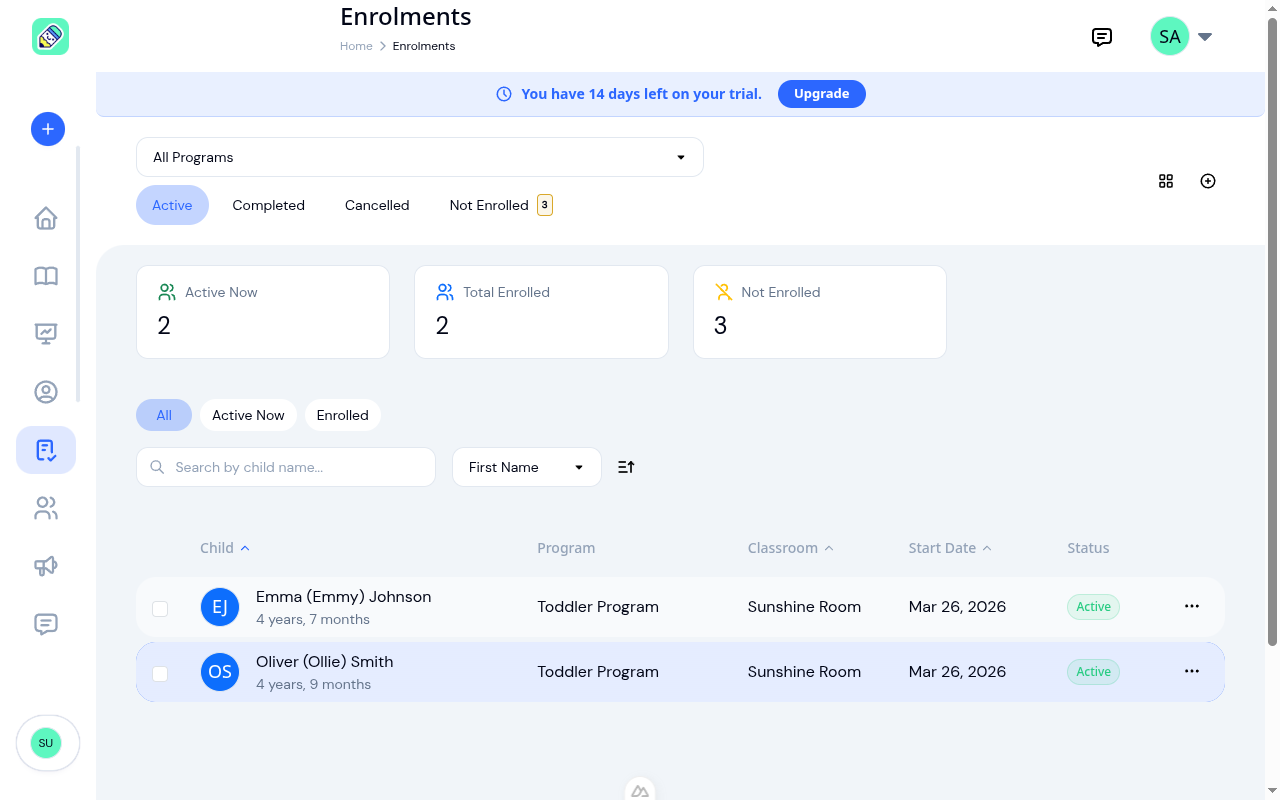This screenshot has height=800, width=1280.
Task: Switch to grid view icon
Action: click(x=1166, y=181)
